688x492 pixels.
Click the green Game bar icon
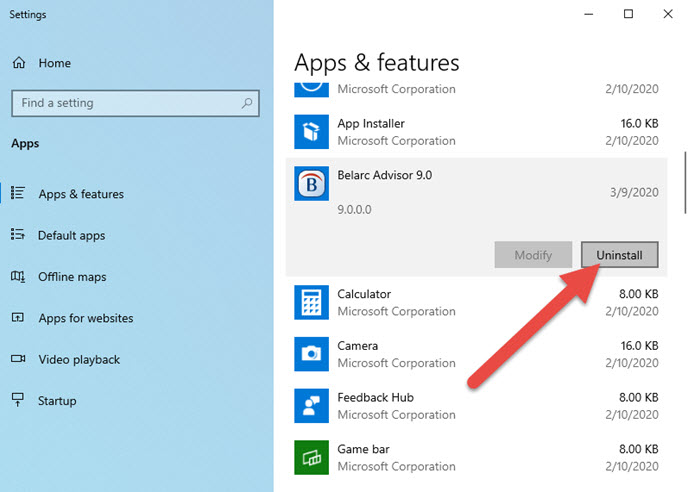(312, 457)
